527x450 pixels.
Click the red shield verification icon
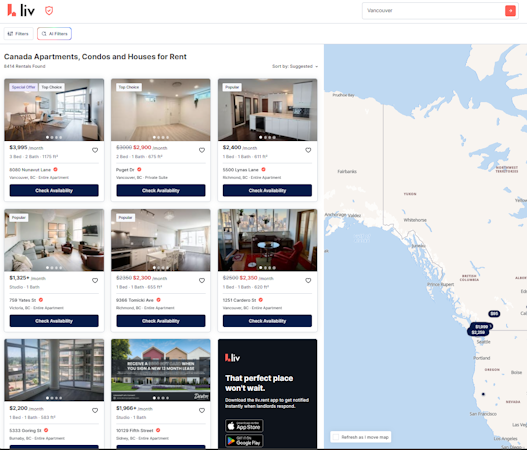click(x=49, y=11)
